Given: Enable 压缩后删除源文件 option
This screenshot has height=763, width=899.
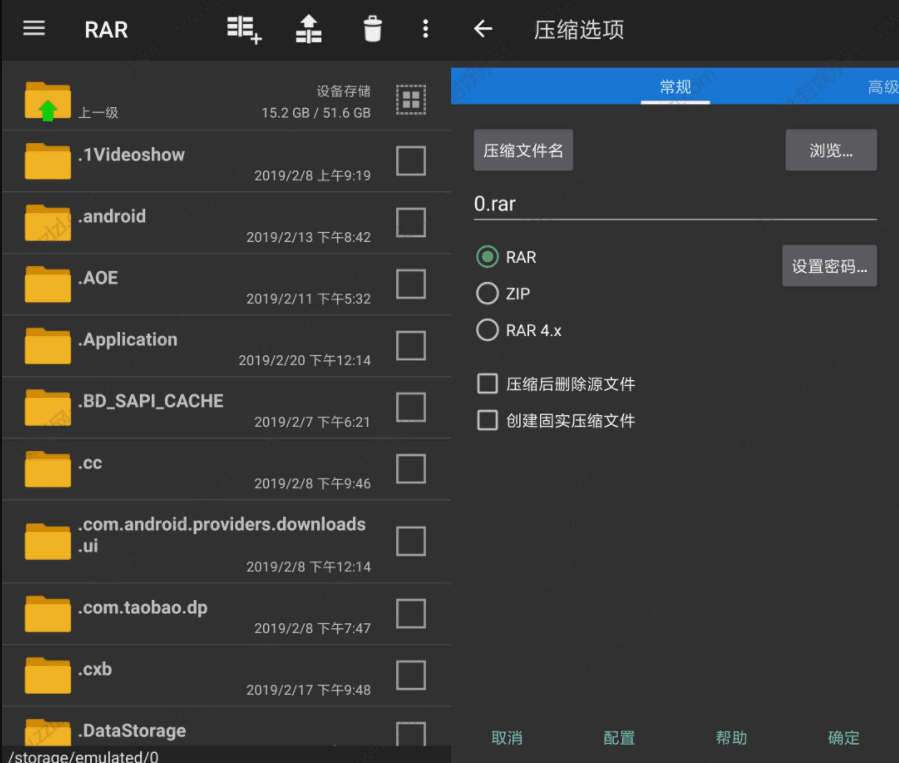Looking at the screenshot, I should 487,383.
